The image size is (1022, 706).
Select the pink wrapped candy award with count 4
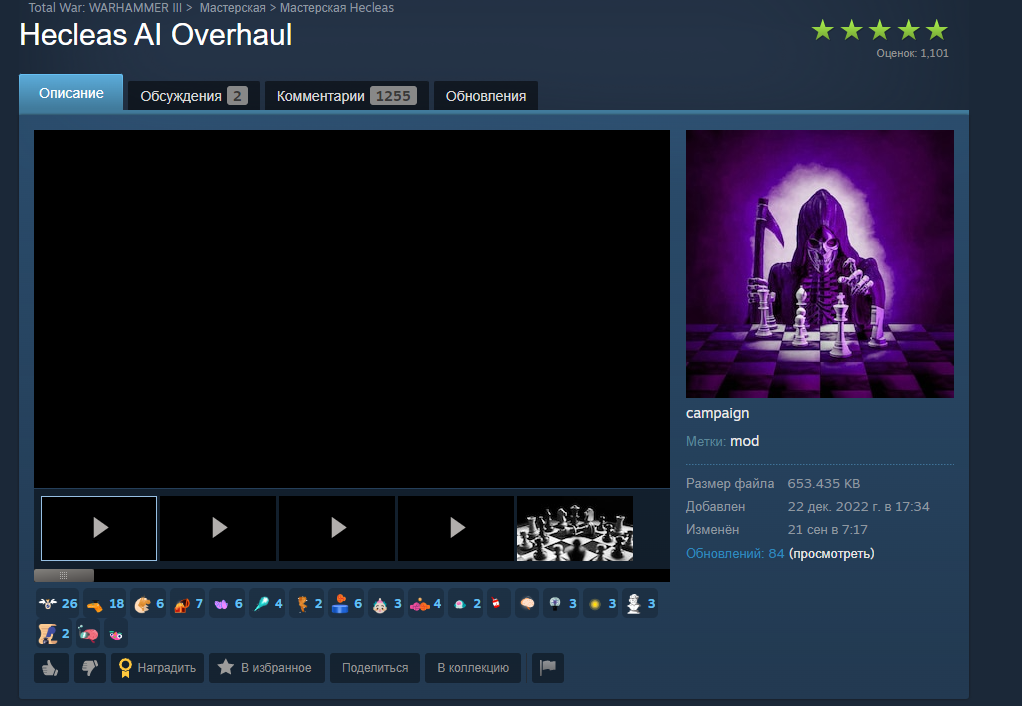(425, 604)
